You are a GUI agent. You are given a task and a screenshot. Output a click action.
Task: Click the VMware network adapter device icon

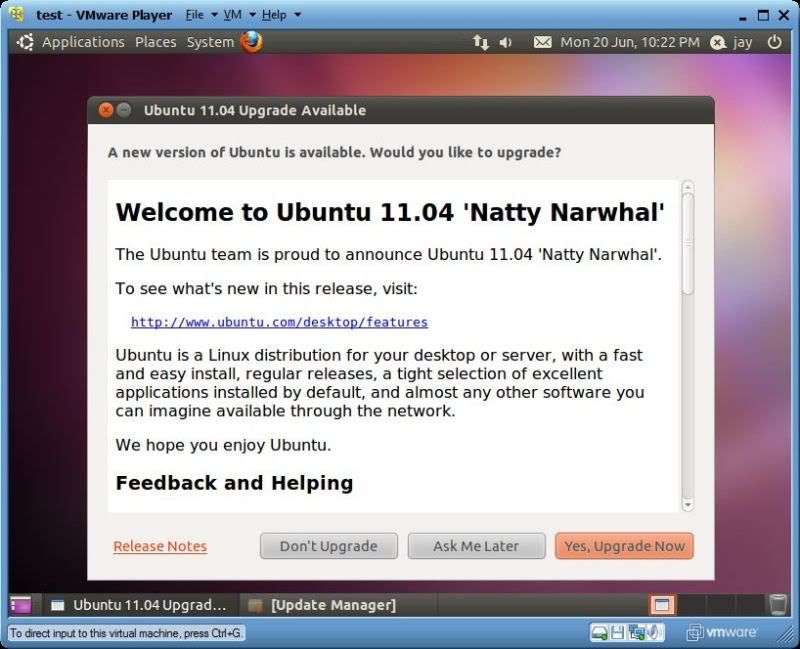click(636, 633)
